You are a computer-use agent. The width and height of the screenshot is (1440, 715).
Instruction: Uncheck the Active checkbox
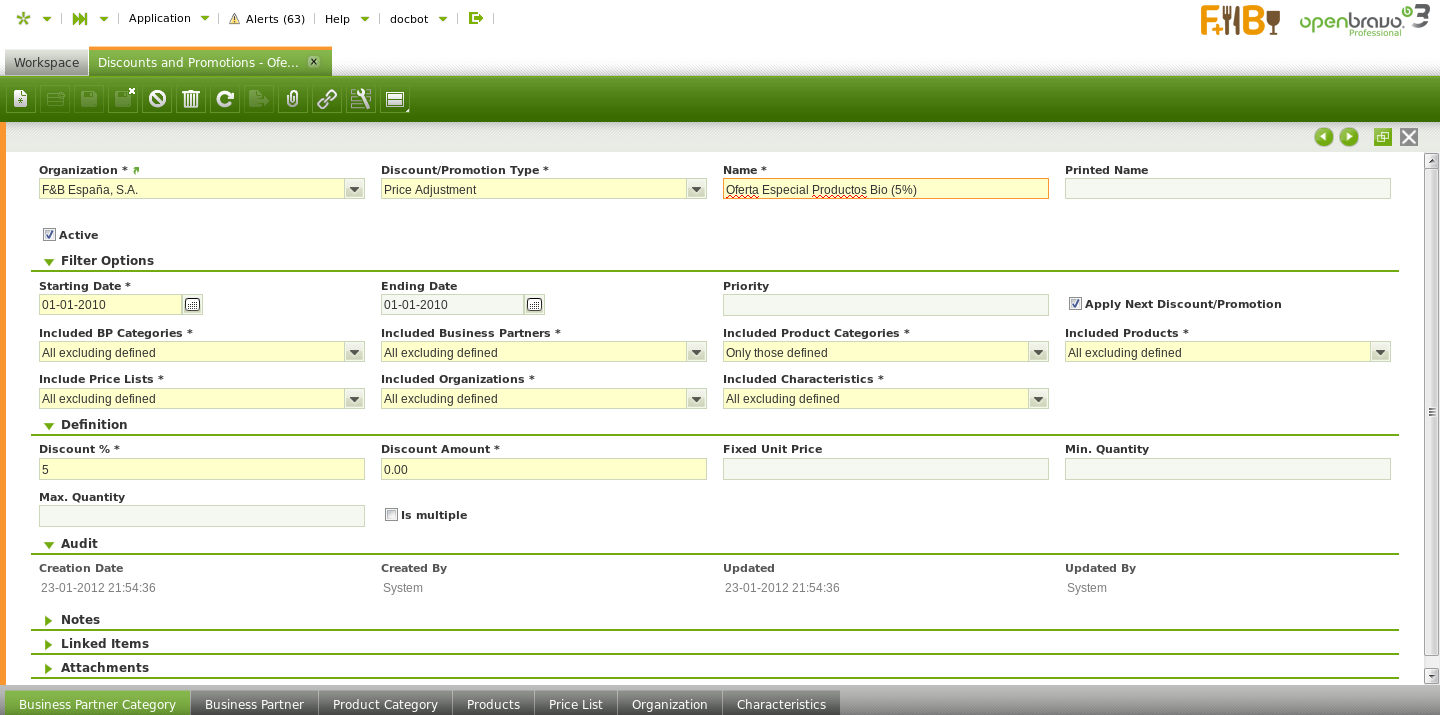click(49, 235)
